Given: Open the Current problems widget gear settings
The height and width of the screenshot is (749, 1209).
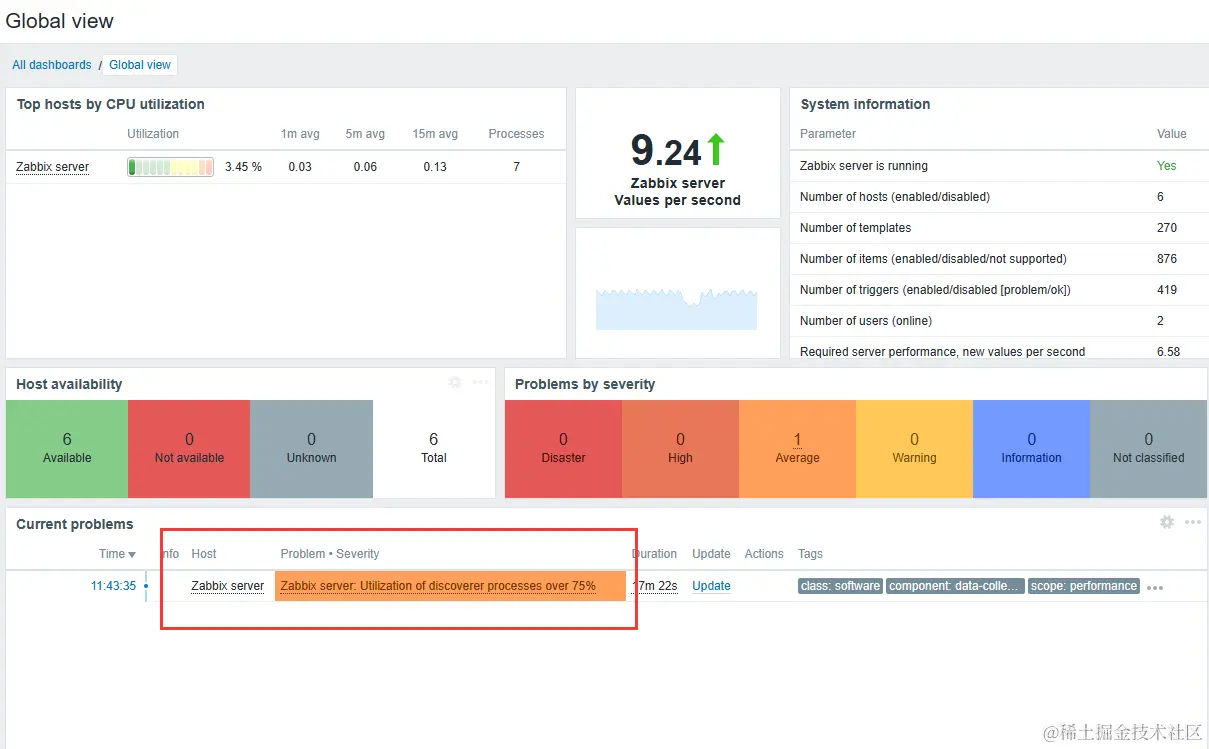Looking at the screenshot, I should [1166, 522].
